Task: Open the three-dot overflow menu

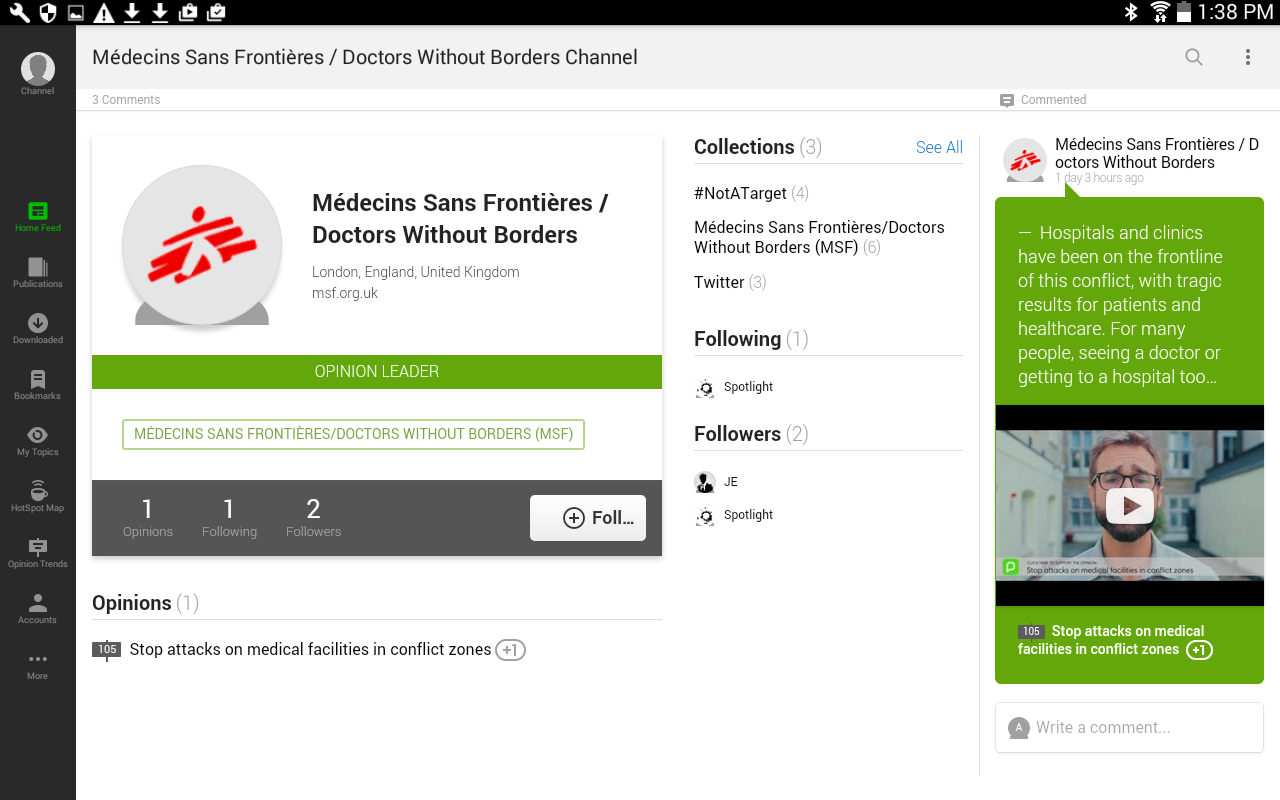Action: point(1248,57)
